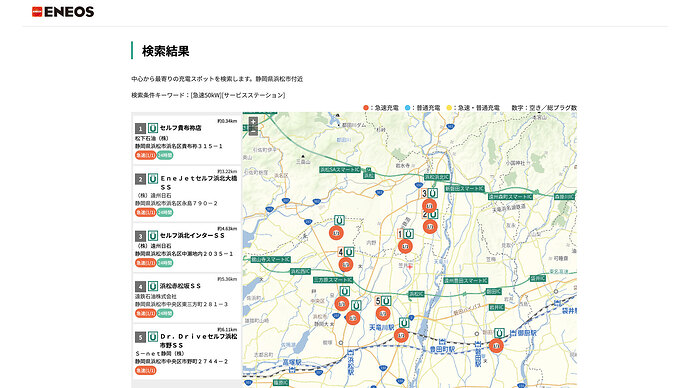Click the green station icon beside 浜松赤松坂SS
The width and height of the screenshot is (690, 388).
[x=153, y=286]
